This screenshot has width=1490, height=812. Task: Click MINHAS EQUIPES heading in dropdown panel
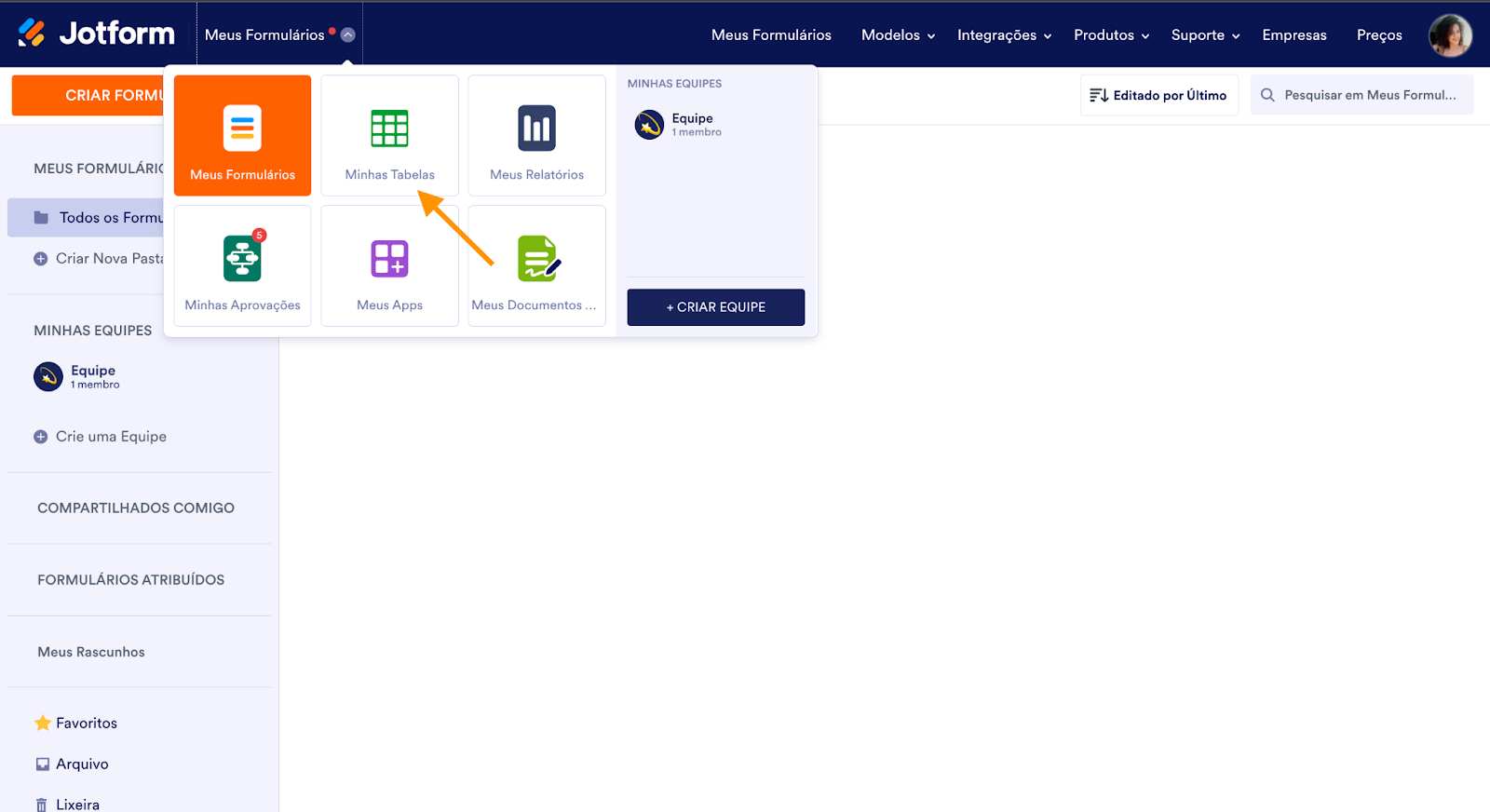pos(675,84)
